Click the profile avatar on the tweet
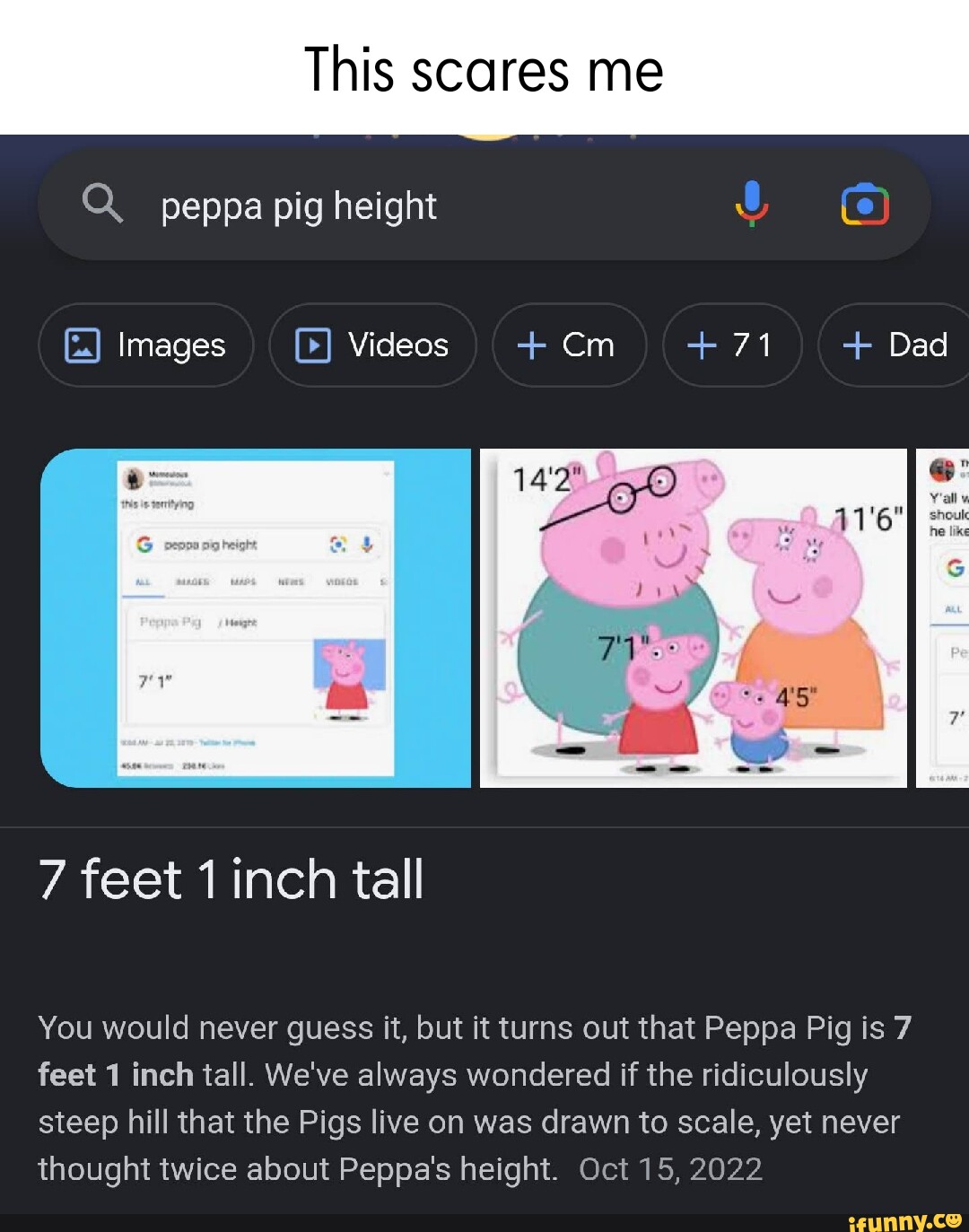Image resolution: width=969 pixels, height=1232 pixels. pyautogui.click(x=132, y=479)
